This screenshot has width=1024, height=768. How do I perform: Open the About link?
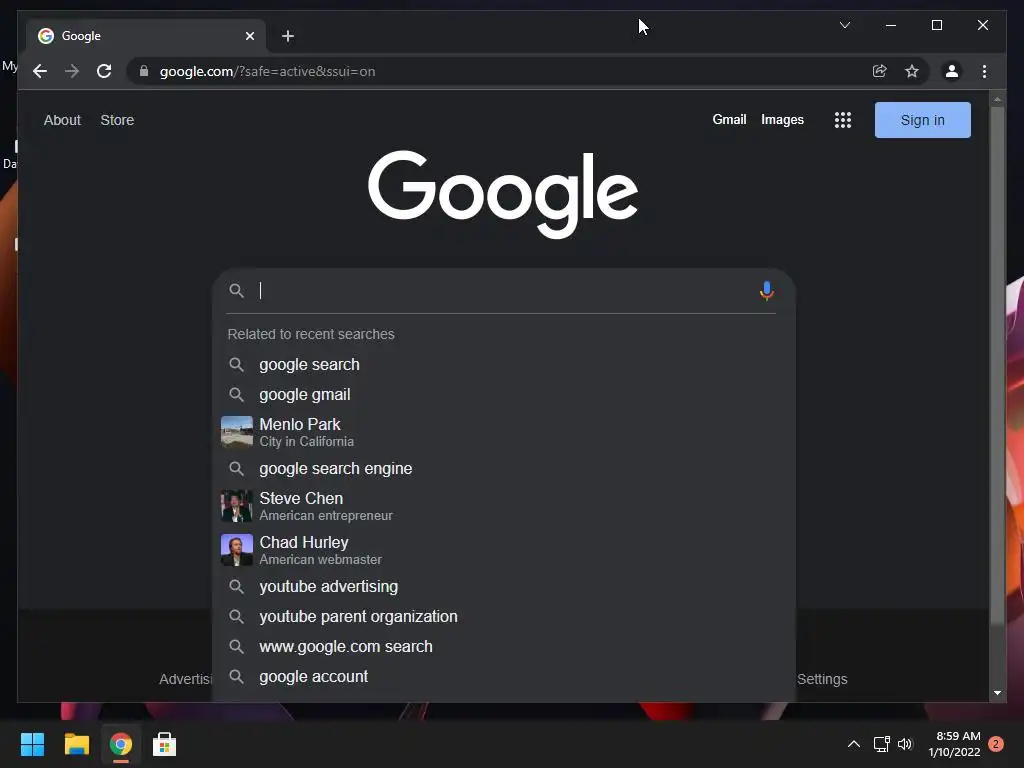click(x=62, y=120)
